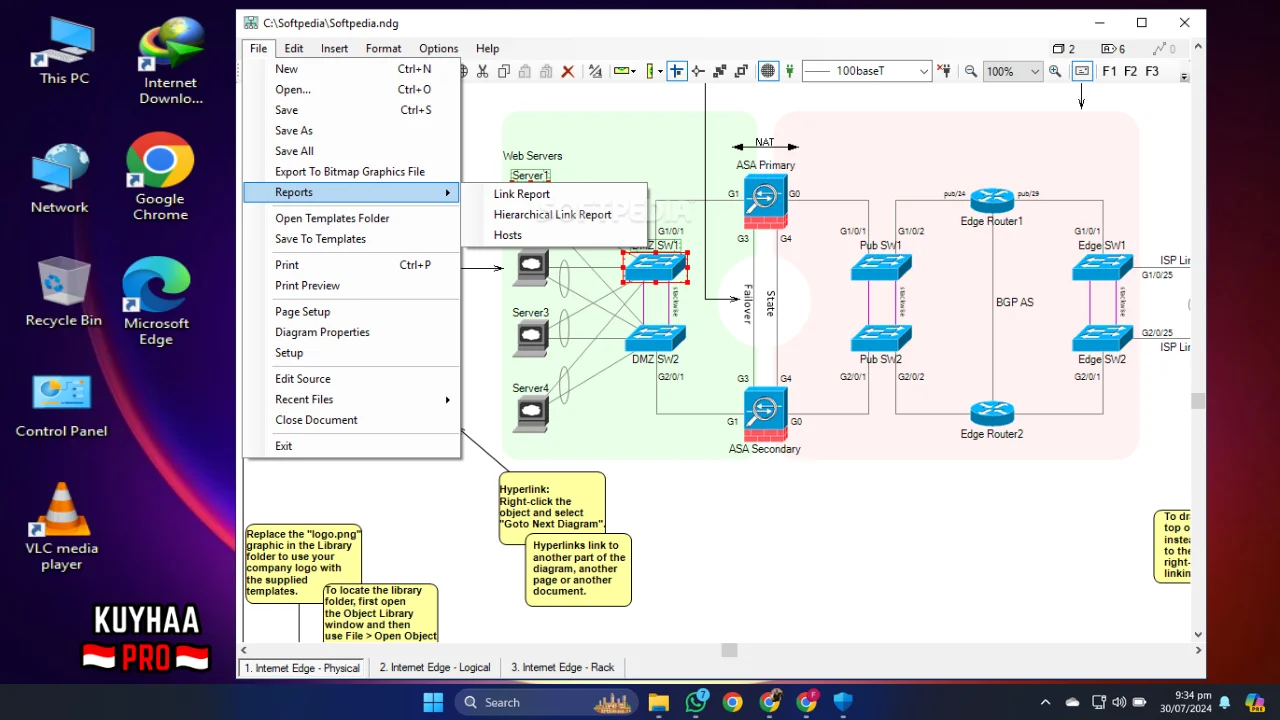Open Internet Download Manager desktop icon
This screenshot has width=1280, height=720.
tap(171, 62)
